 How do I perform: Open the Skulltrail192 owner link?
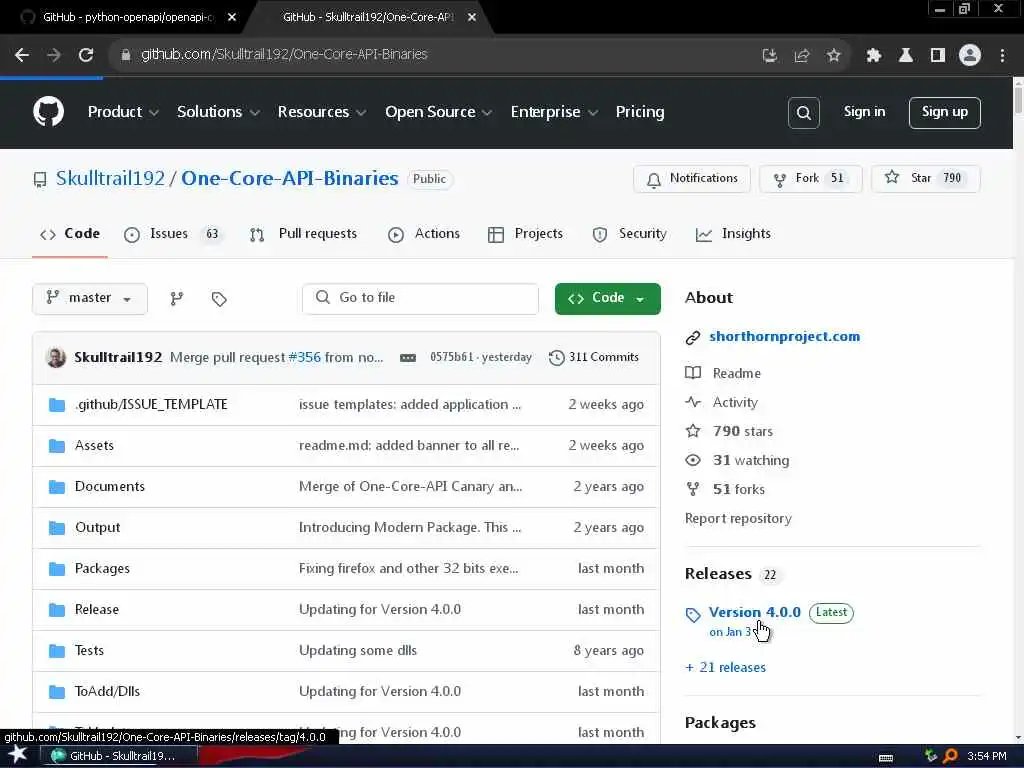(110, 178)
